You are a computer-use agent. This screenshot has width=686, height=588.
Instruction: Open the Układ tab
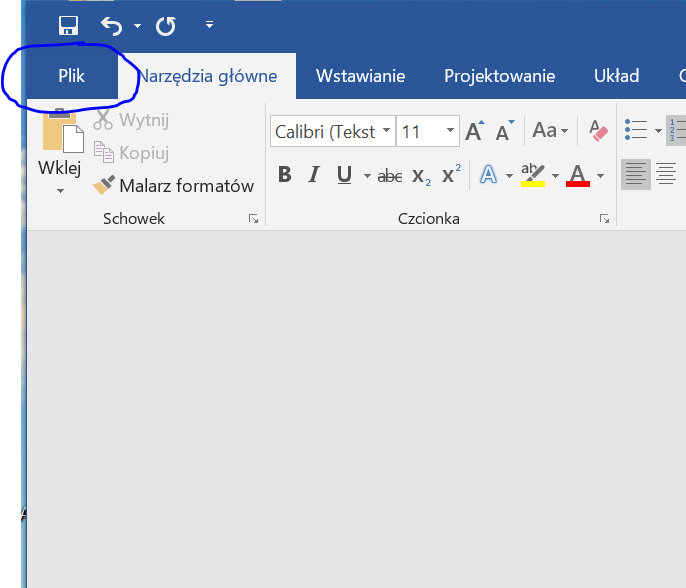(616, 76)
